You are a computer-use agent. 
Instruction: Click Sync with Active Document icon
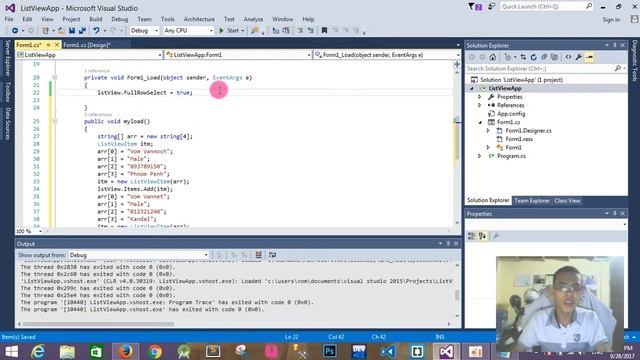click(523, 57)
